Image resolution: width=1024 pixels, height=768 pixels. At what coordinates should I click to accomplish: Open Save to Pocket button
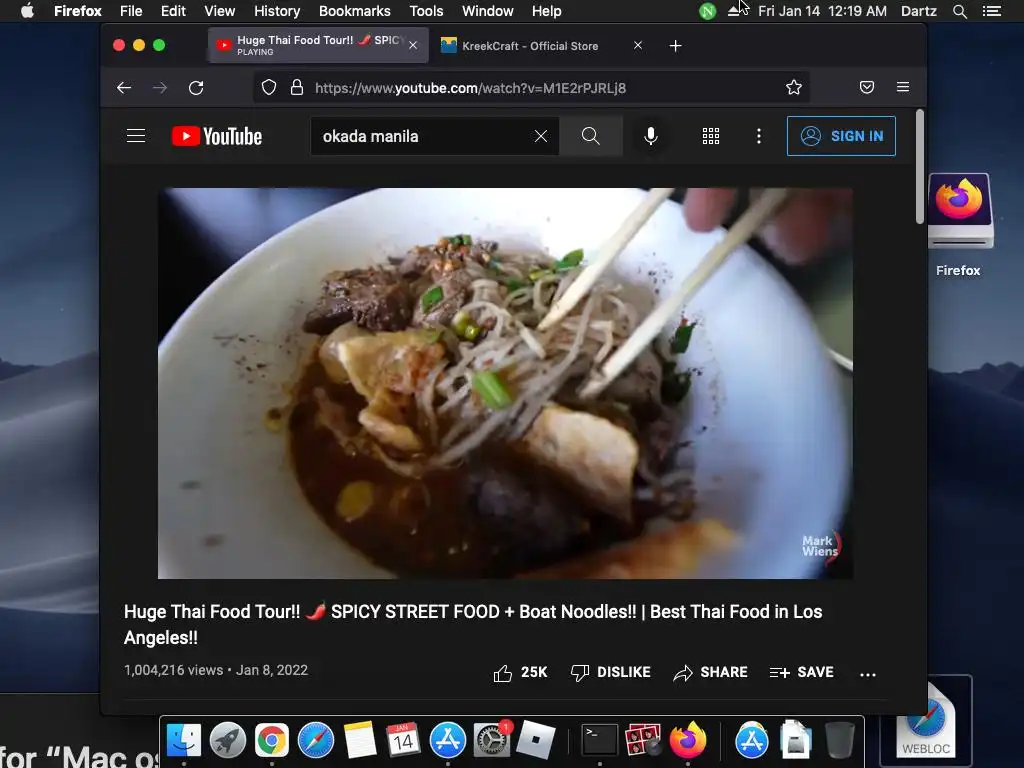[x=867, y=88]
